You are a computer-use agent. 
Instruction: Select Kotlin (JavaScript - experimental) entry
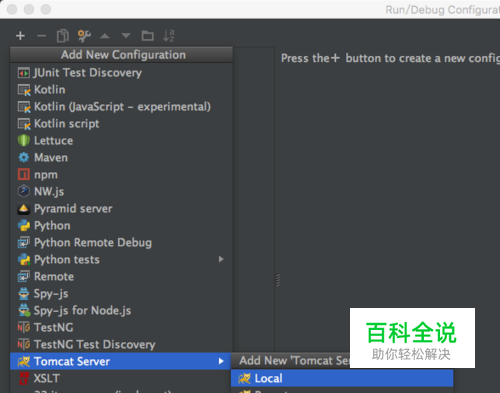[121, 107]
